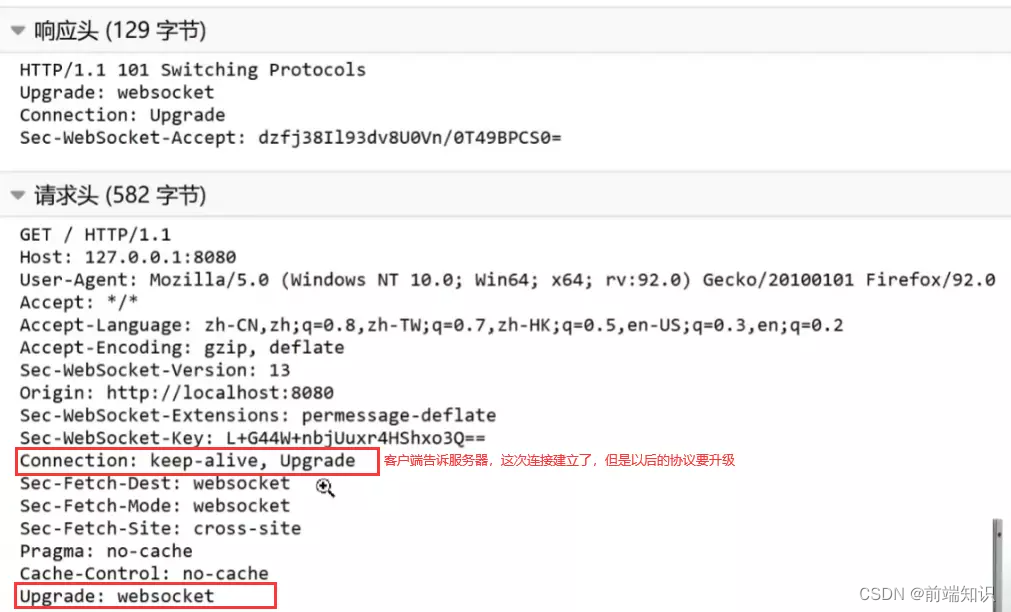Expand the response headers disclosure triangle
The width and height of the screenshot is (1011, 612).
point(17,30)
